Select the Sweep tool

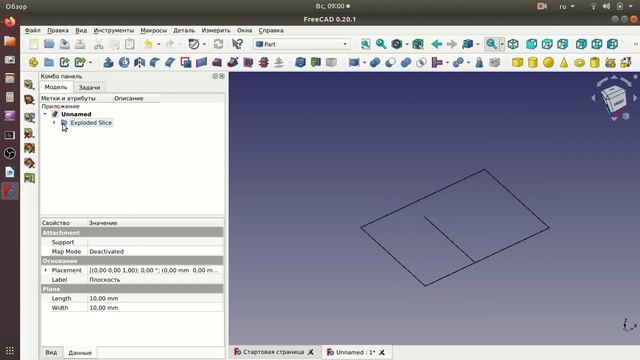click(233, 62)
